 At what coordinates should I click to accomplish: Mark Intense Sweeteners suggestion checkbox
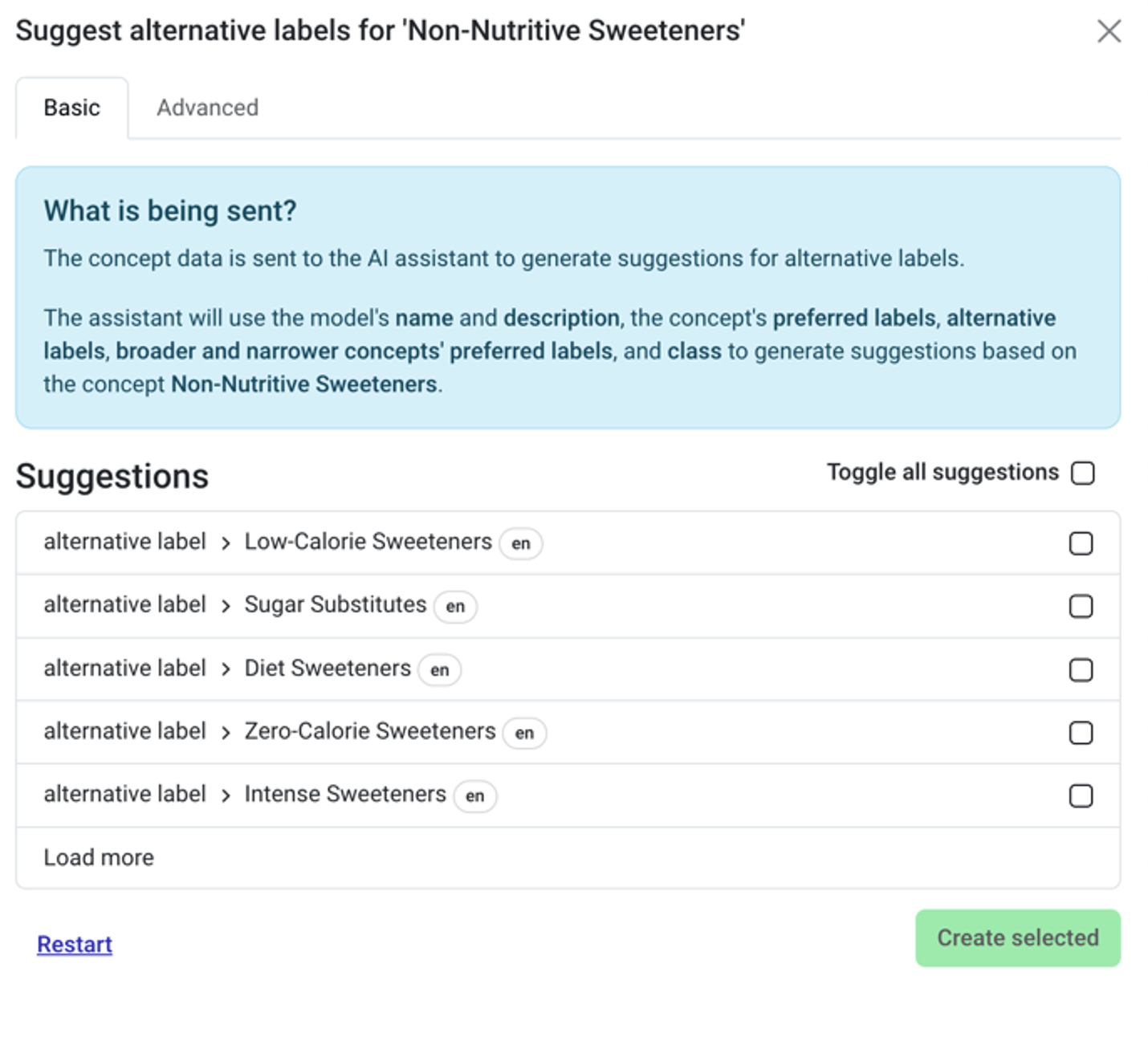tap(1081, 795)
